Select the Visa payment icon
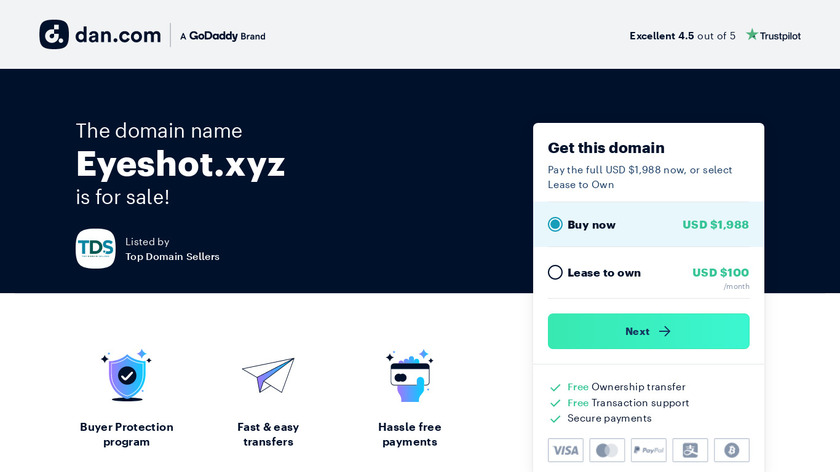The height and width of the screenshot is (472, 840). (x=565, y=450)
